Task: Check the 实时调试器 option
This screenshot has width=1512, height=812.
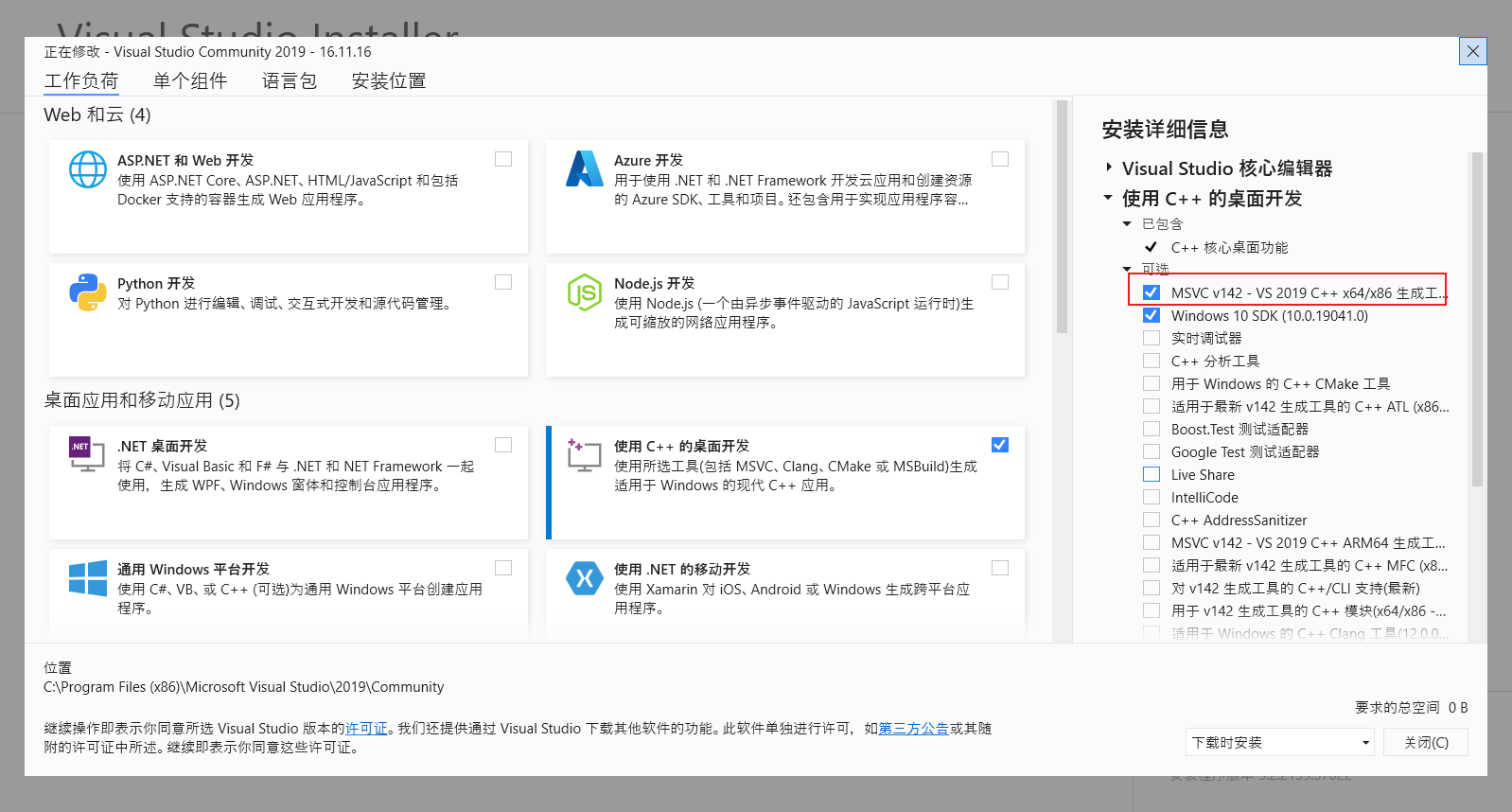Action: [1152, 338]
